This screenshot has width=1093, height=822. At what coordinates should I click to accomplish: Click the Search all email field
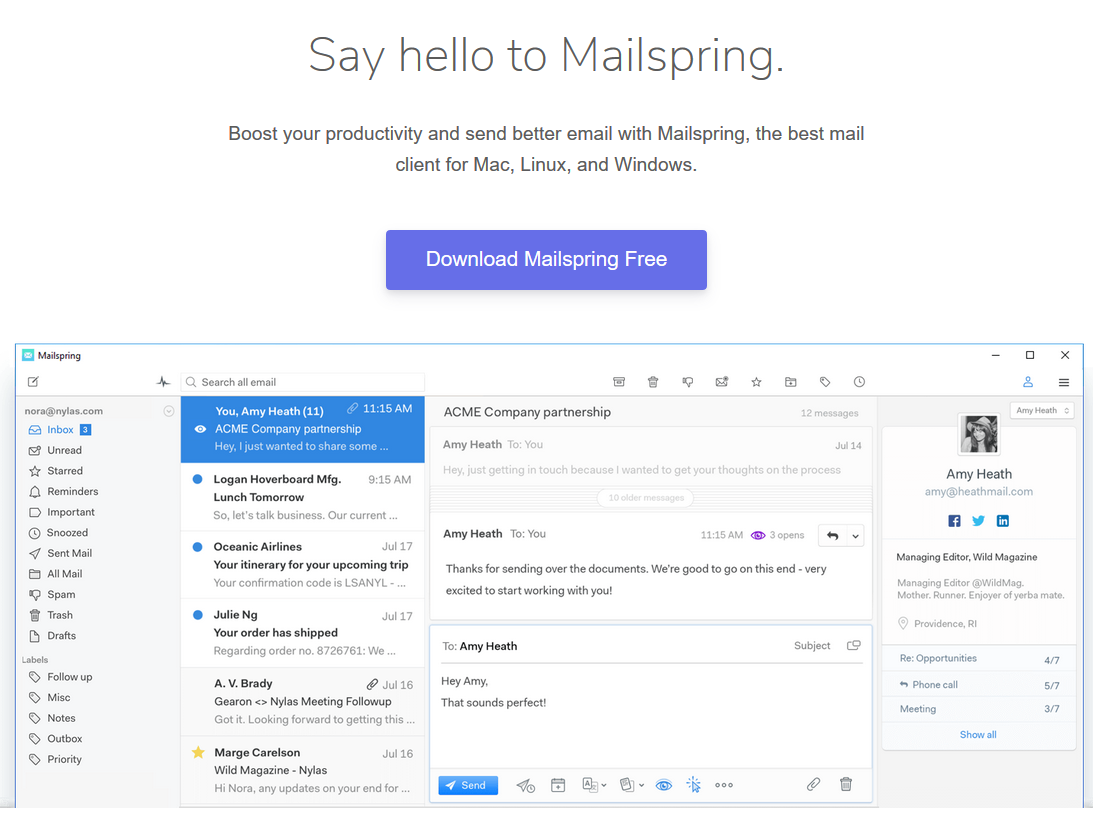pyautogui.click(x=303, y=382)
